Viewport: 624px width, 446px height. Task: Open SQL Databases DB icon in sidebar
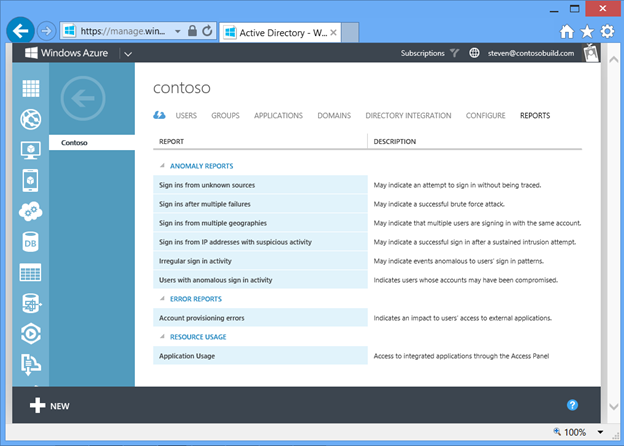pos(31,242)
